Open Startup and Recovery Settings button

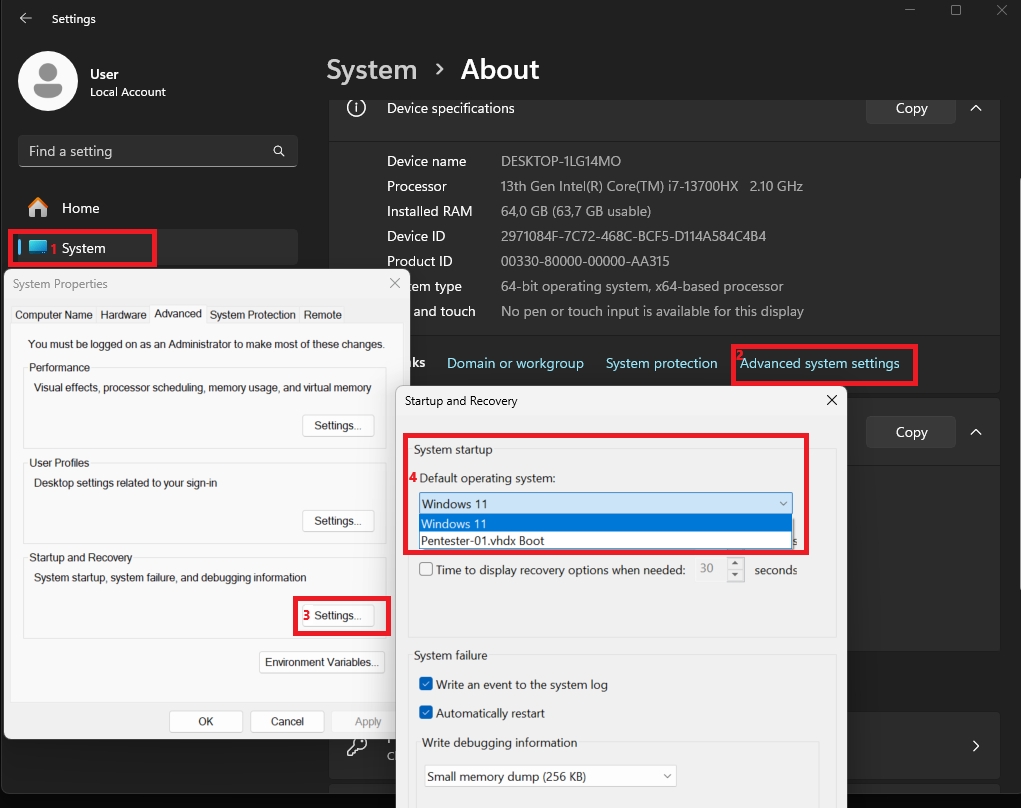tap(338, 615)
